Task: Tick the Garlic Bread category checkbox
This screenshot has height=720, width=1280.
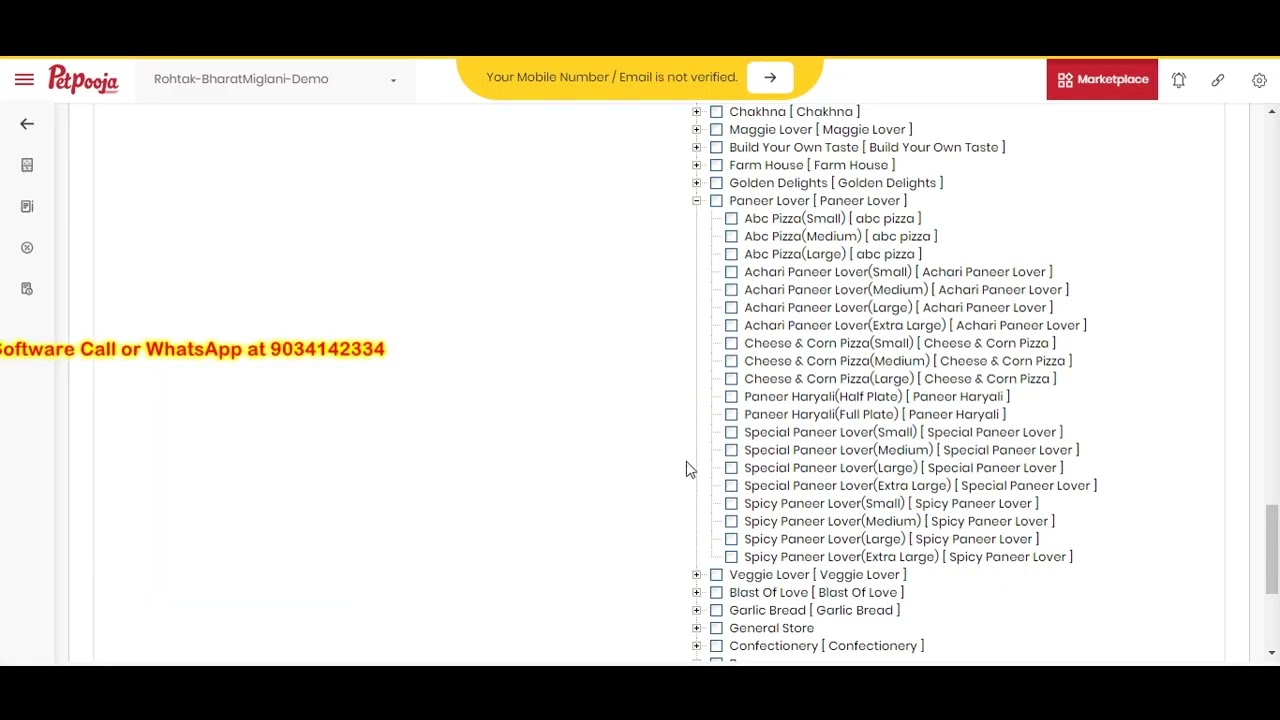Action: [x=716, y=611]
